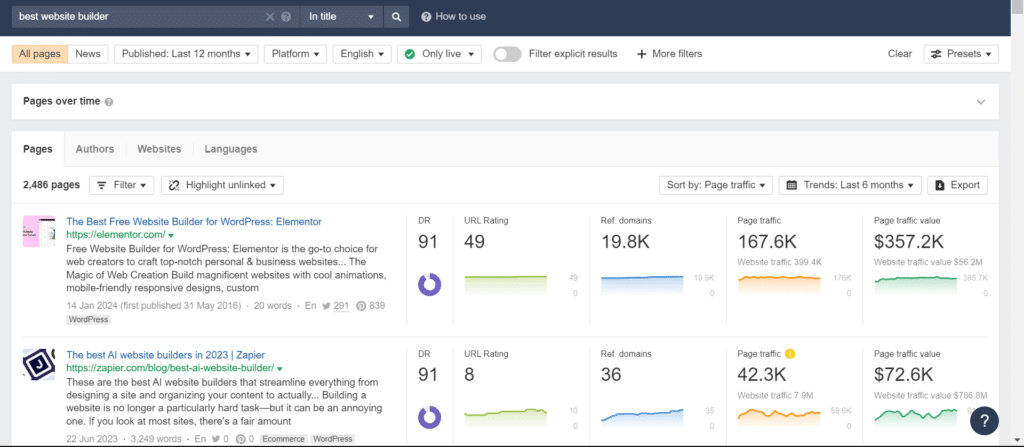Screen dimensions: 1024x447
Task: Expand the arrow next to zapier.com URL
Action: 280,369
